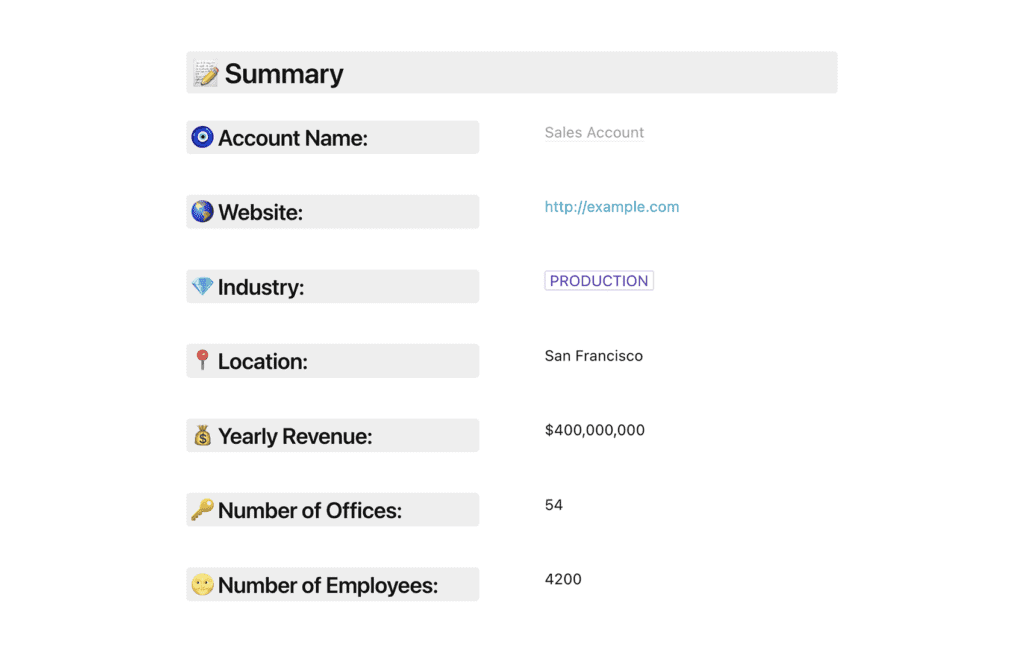Click the red pin Location icon

click(x=202, y=361)
